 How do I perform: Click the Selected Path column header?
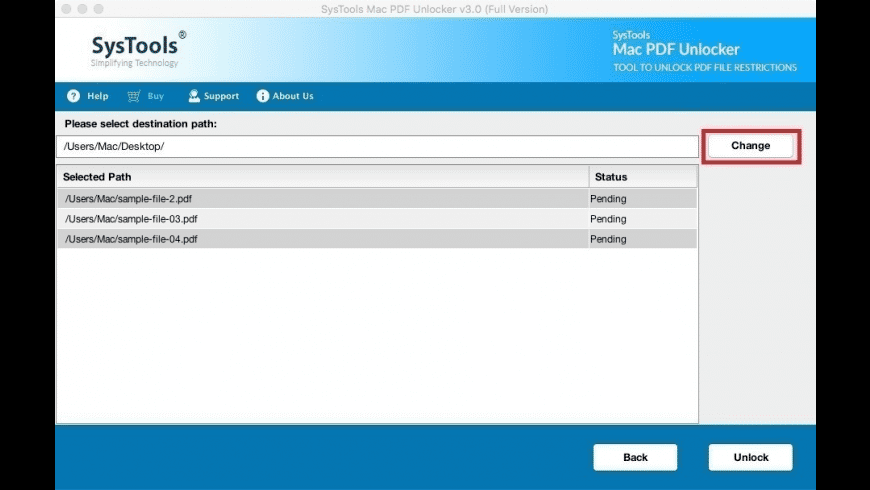click(322, 177)
